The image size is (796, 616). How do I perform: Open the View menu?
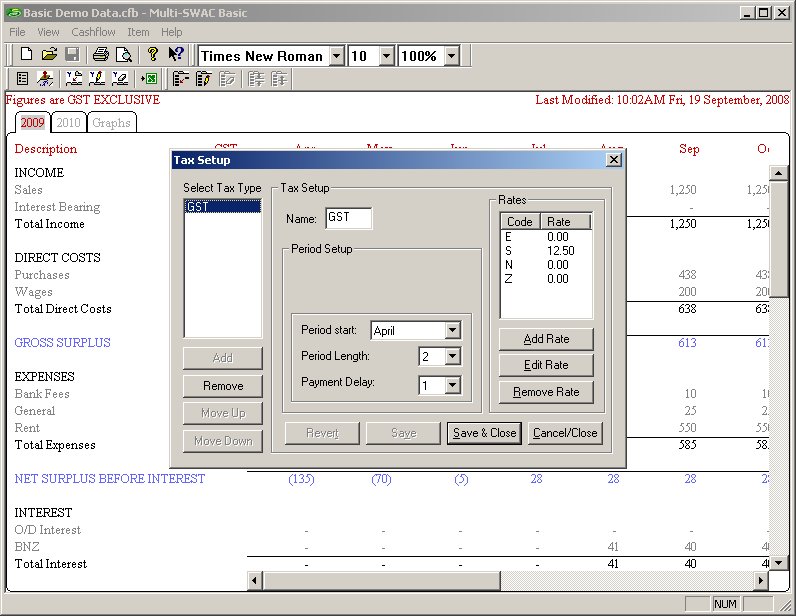click(x=48, y=32)
